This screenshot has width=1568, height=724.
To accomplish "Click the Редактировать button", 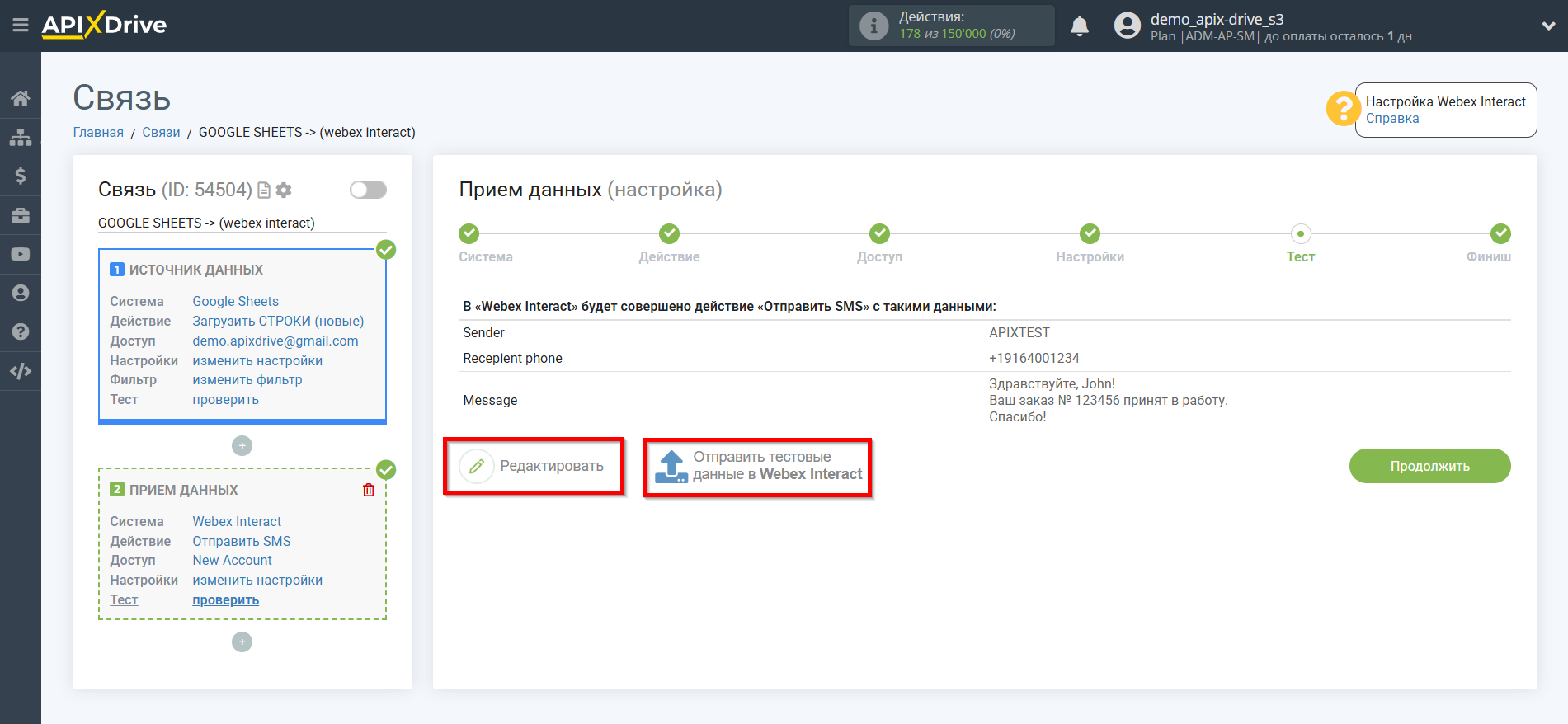I will (534, 467).
